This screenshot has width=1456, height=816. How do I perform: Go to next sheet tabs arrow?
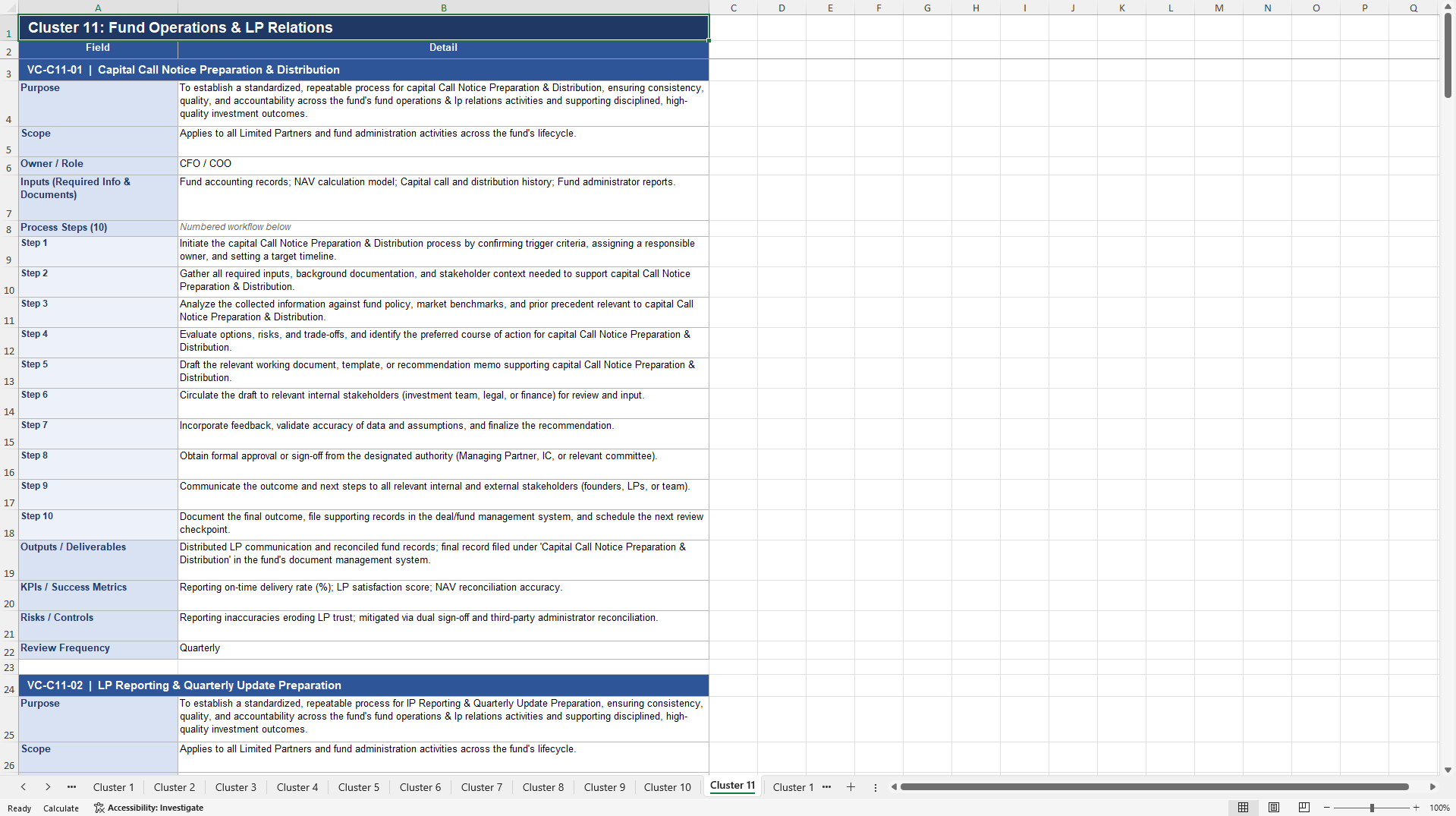tap(48, 787)
